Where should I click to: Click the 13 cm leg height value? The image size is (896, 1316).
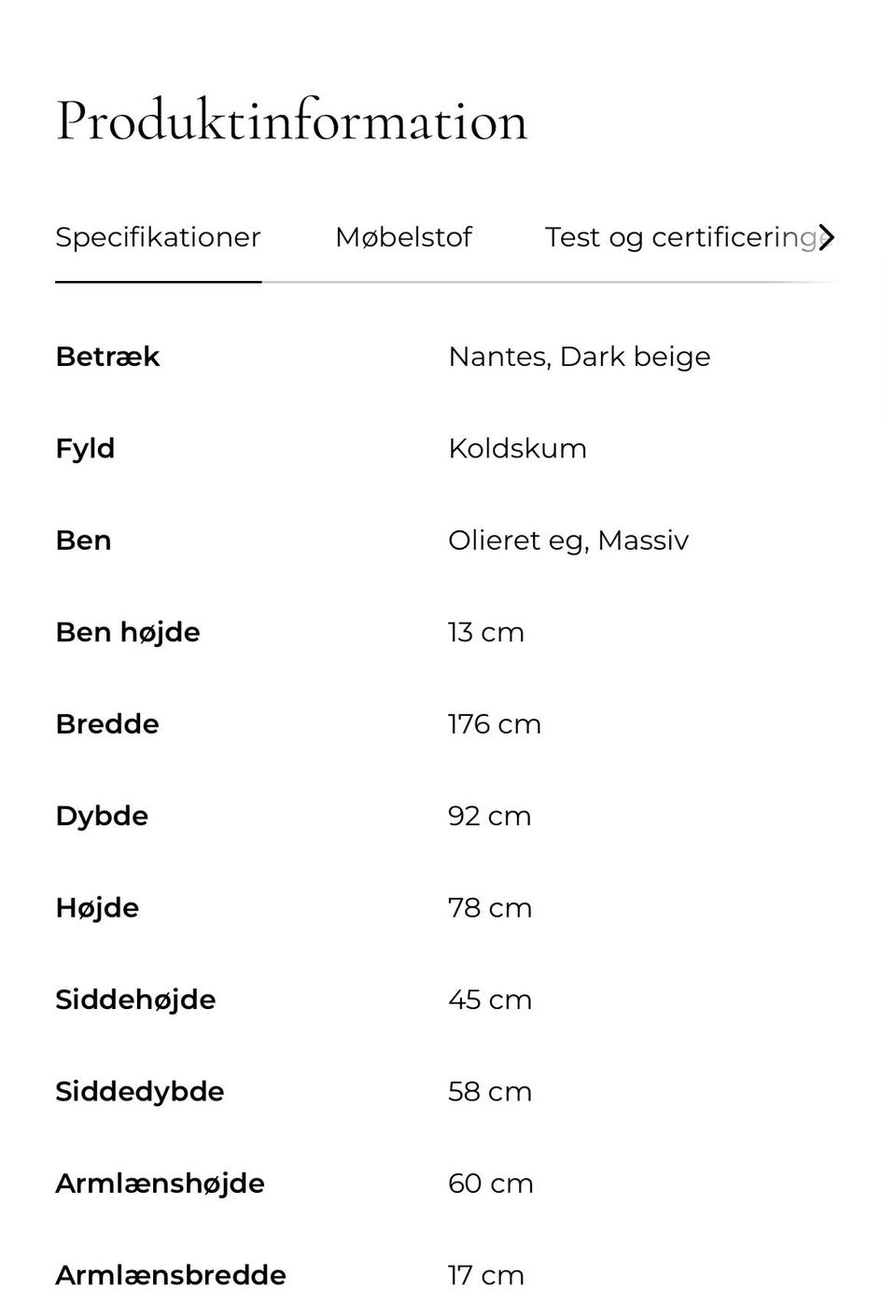pos(485,632)
